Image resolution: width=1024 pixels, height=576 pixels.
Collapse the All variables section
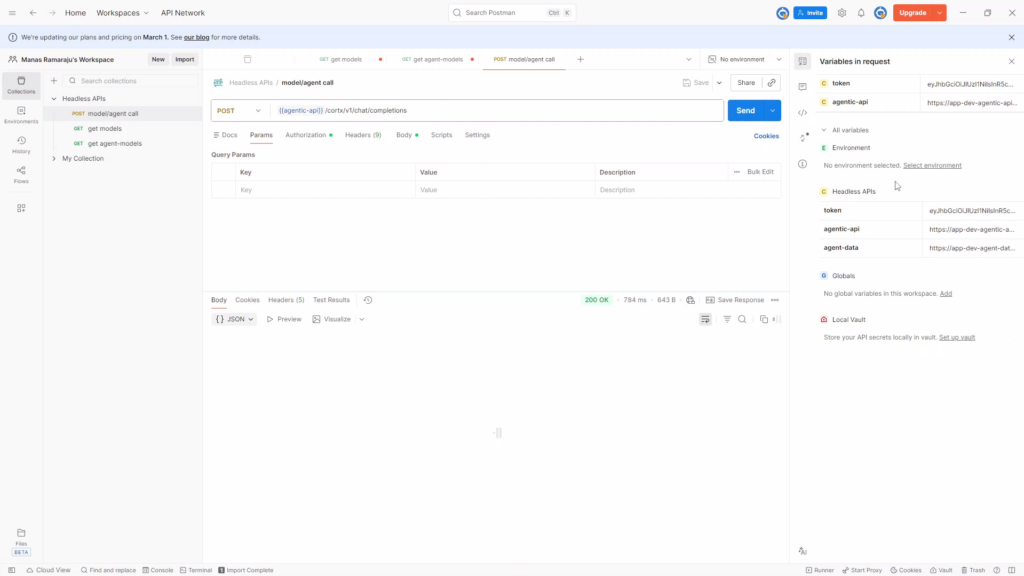[824, 130]
